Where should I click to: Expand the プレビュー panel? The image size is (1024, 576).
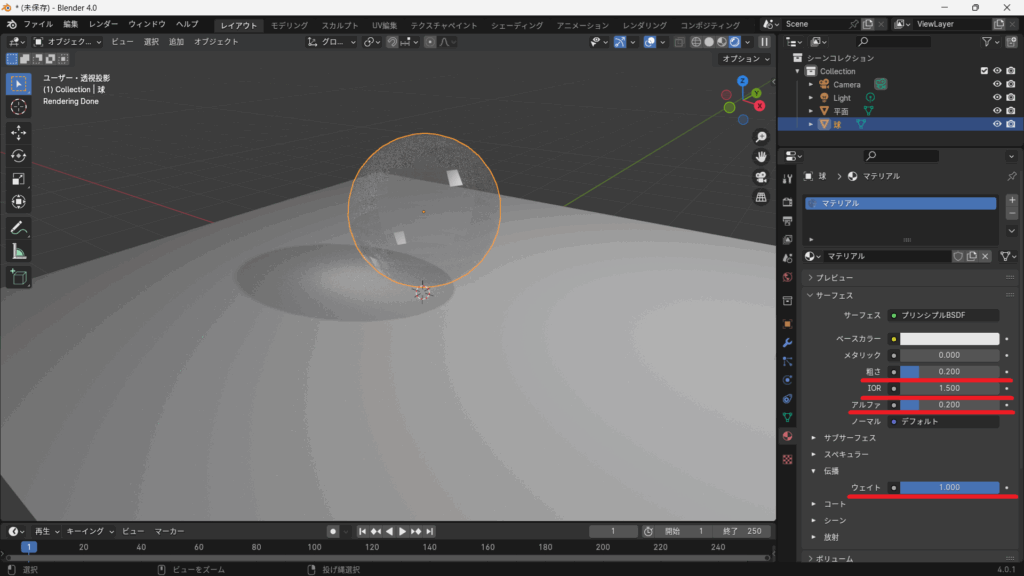tap(835, 277)
